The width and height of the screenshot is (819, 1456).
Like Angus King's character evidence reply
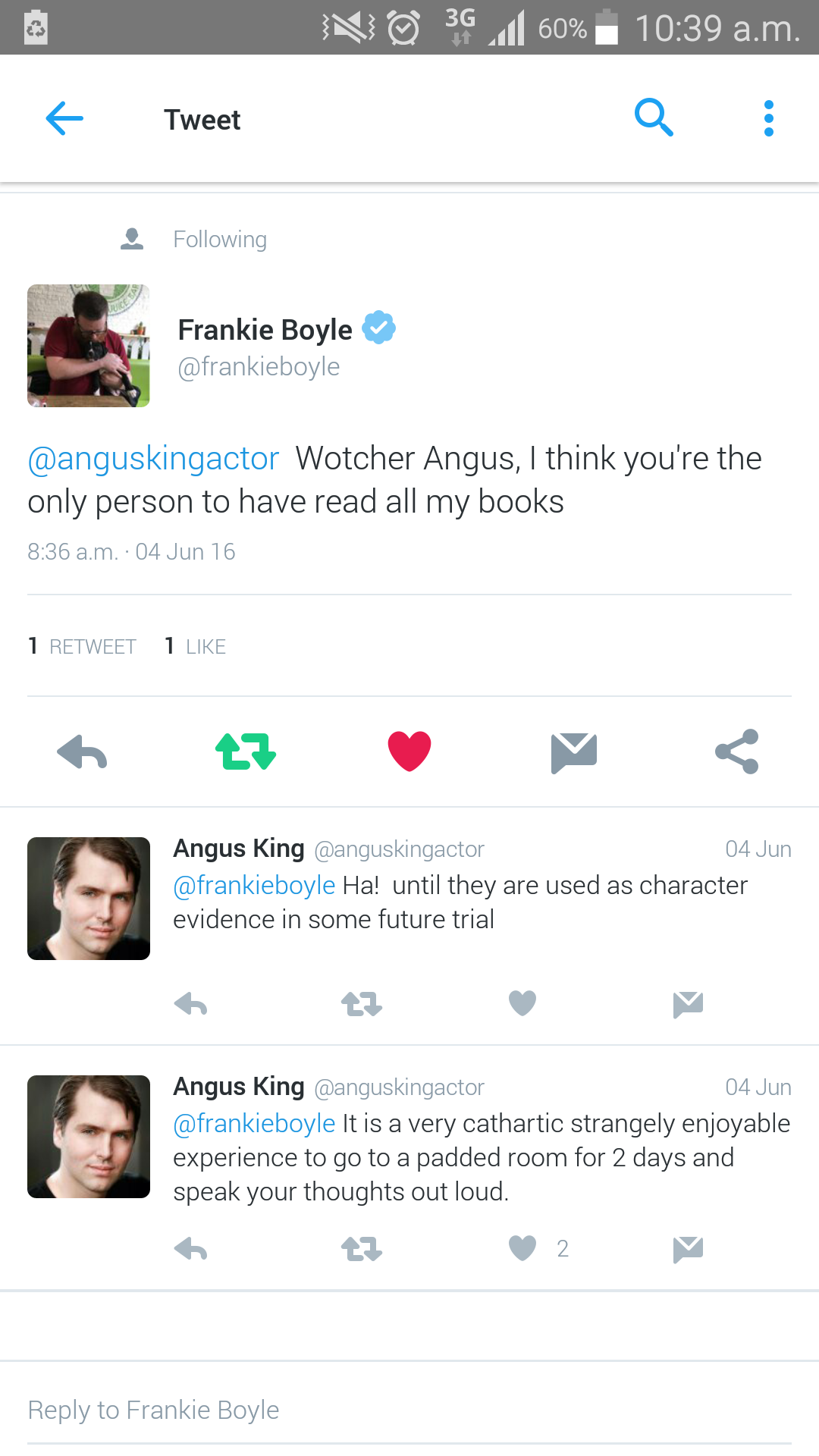(522, 1003)
